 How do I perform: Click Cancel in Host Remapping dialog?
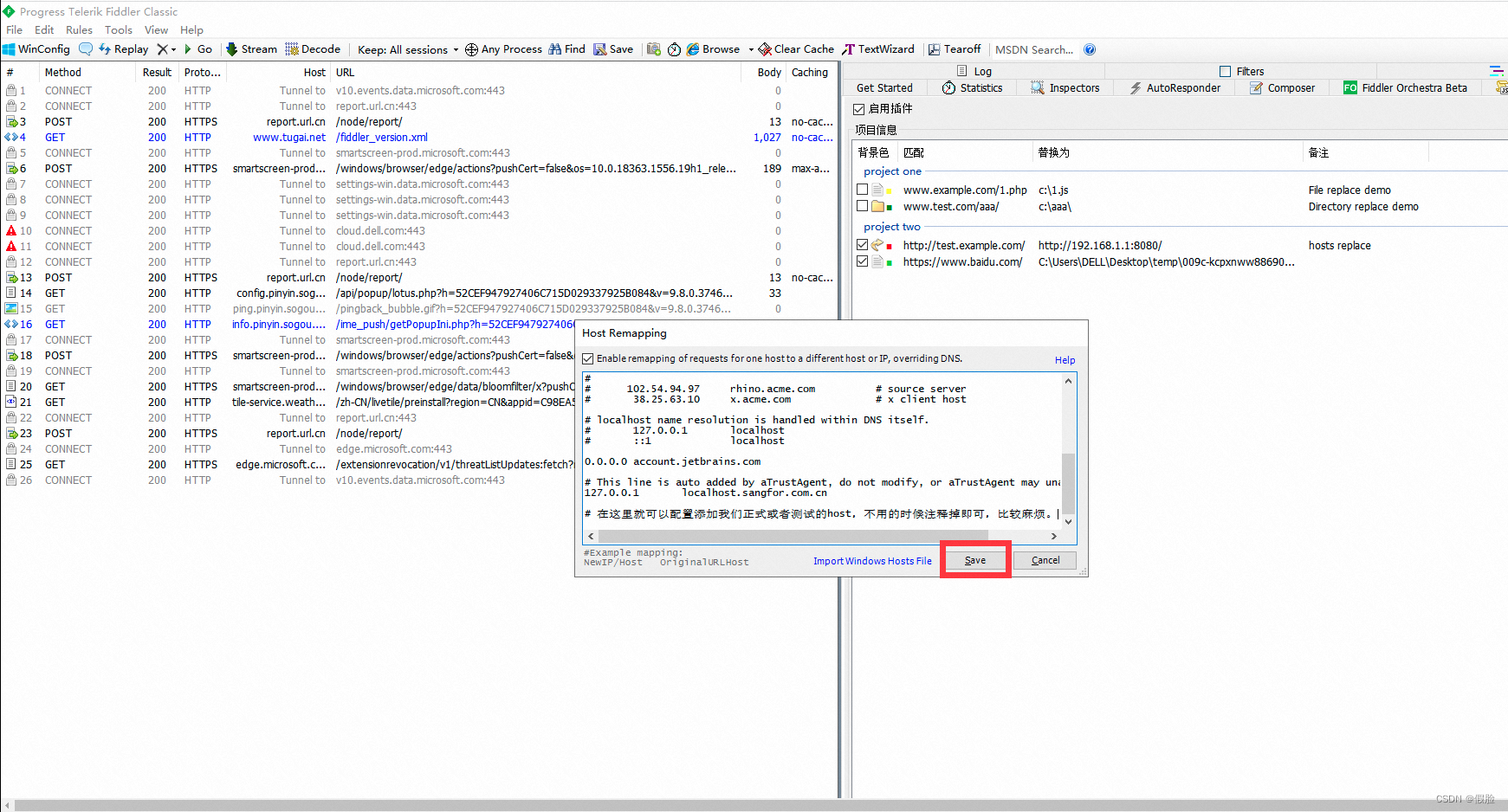click(x=1045, y=560)
